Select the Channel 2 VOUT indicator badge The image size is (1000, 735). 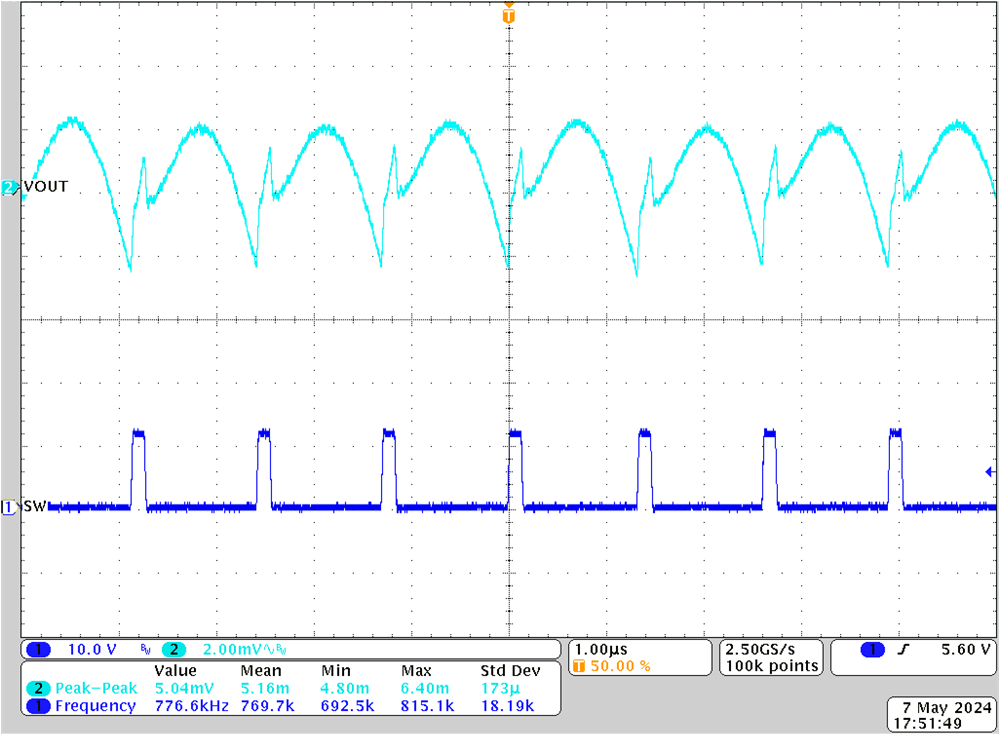[x=7, y=186]
